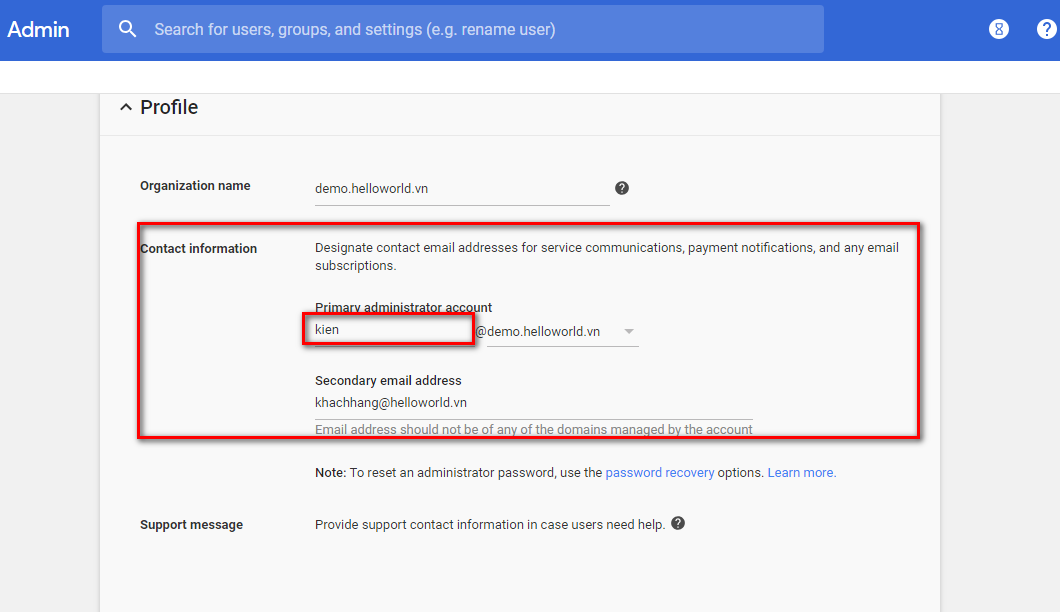Click the Profile section heading
Screen dimensions: 1060x612
169,107
